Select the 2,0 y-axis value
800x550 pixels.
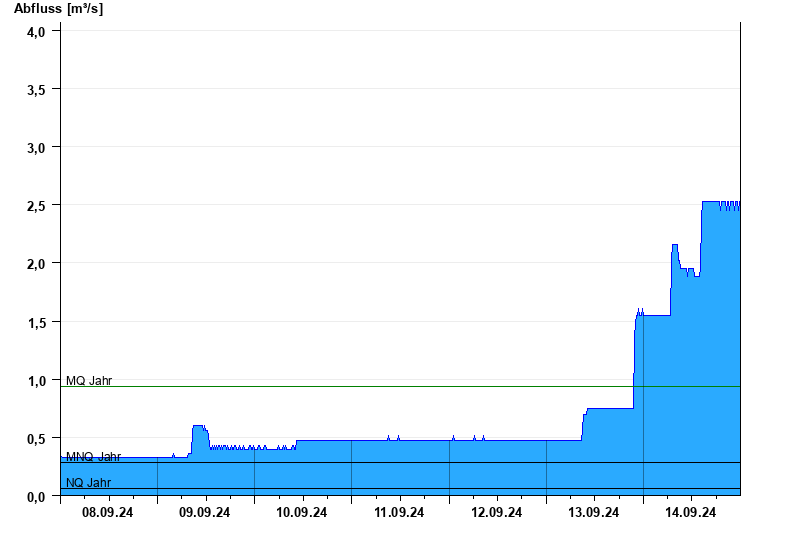tap(36, 264)
